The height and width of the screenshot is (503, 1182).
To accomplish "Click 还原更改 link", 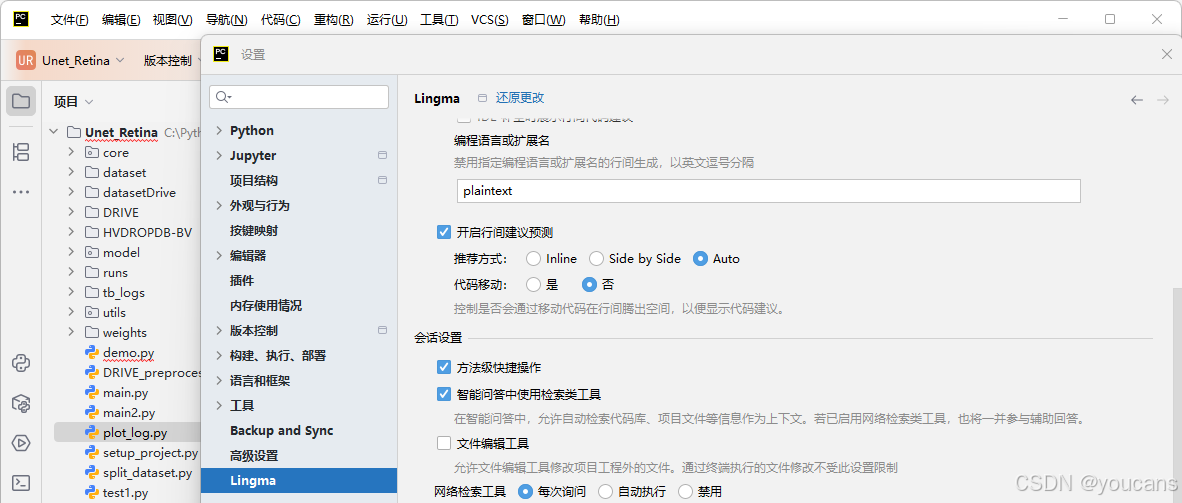I will click(x=519, y=98).
